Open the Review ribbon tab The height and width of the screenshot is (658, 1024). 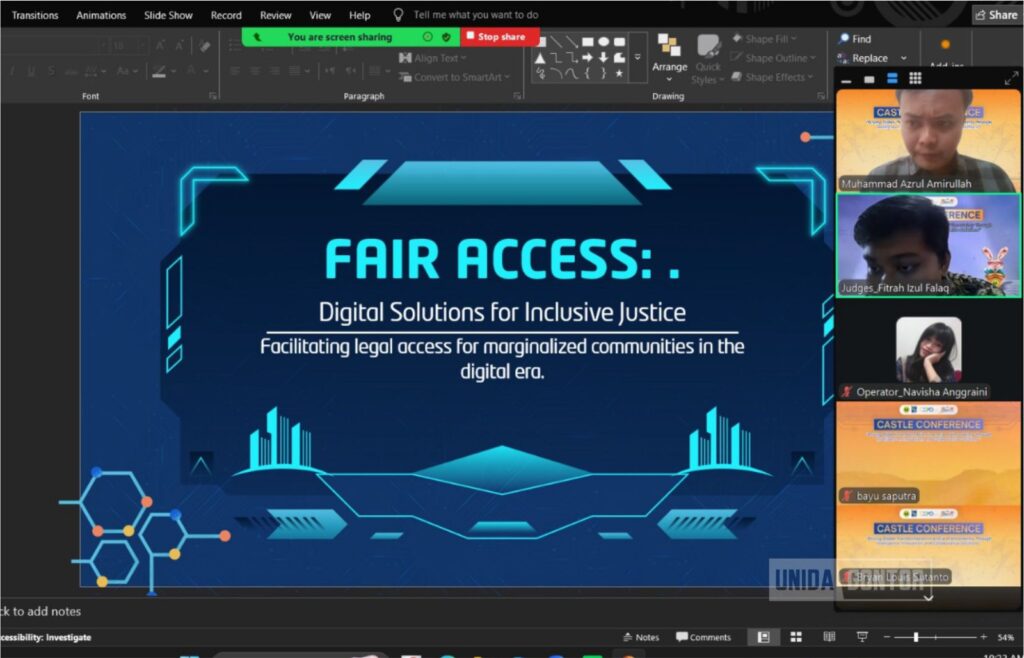point(276,15)
